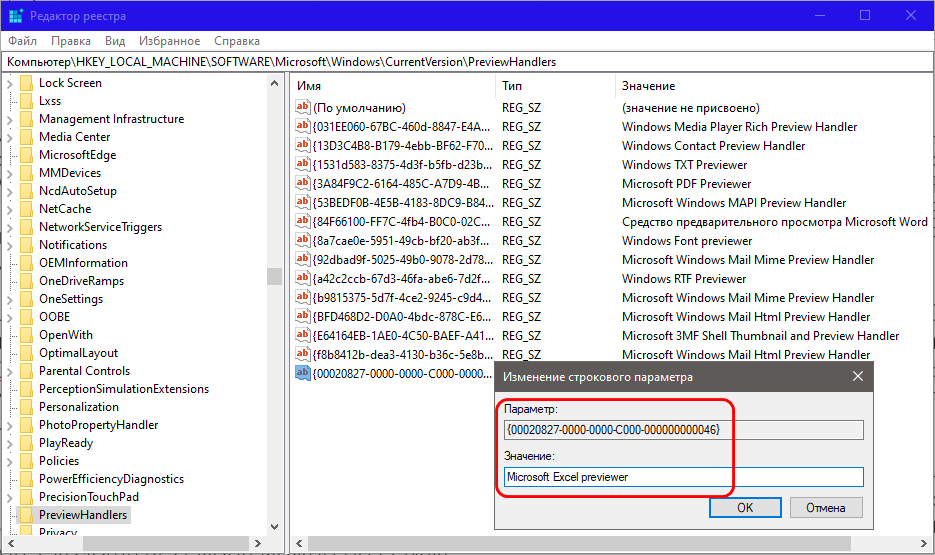Click icon of {53BEDF0B-4E5B-4183 value

tap(303, 203)
